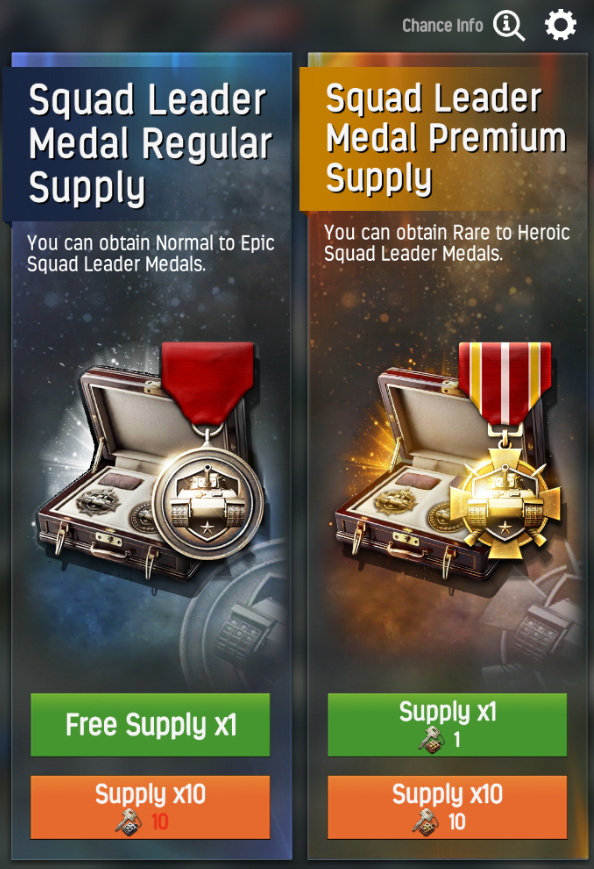Click the Rare to Heroic description text
The height and width of the screenshot is (869, 594).
pos(447,243)
